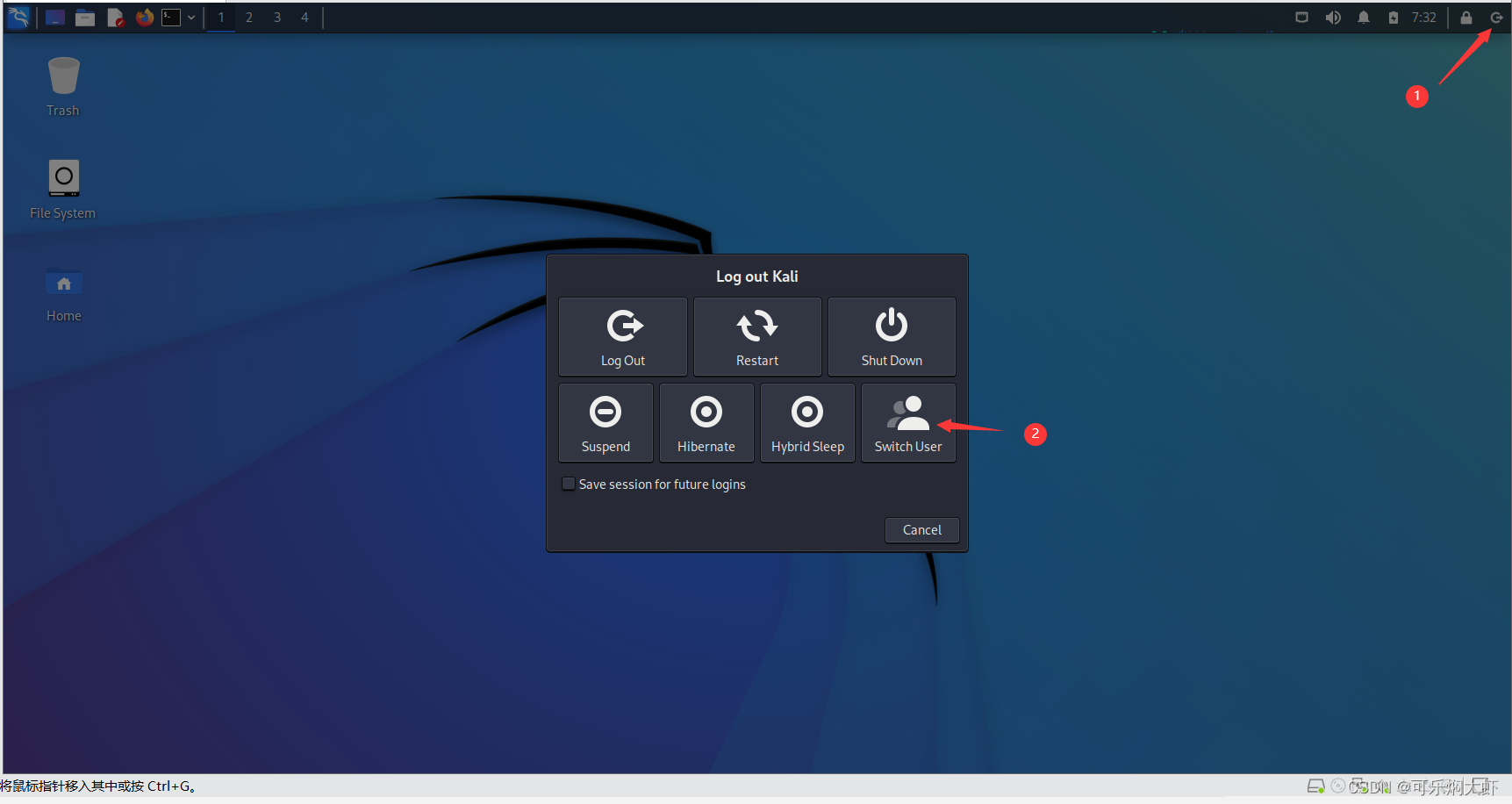Click the 7:32 panel clock

click(x=1424, y=18)
